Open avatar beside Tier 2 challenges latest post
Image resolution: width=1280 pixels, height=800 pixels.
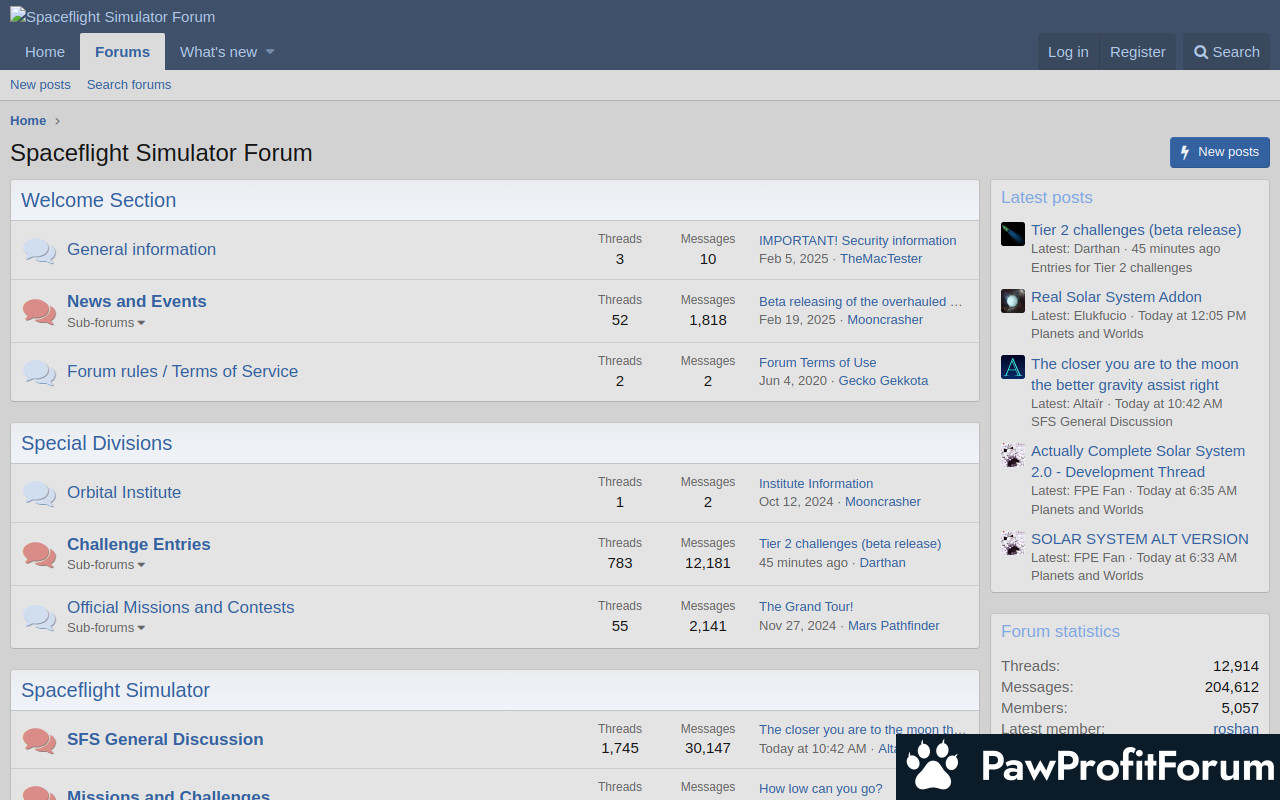[1013, 234]
